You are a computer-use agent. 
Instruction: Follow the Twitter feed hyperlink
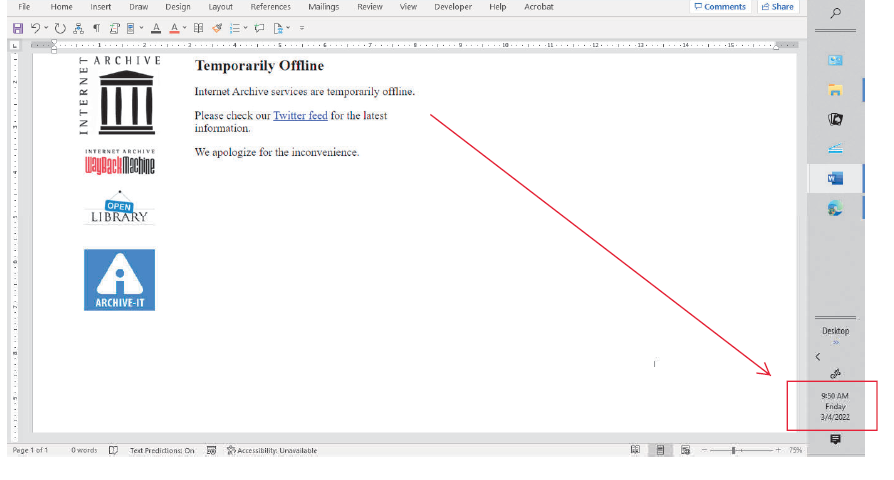tap(300, 115)
